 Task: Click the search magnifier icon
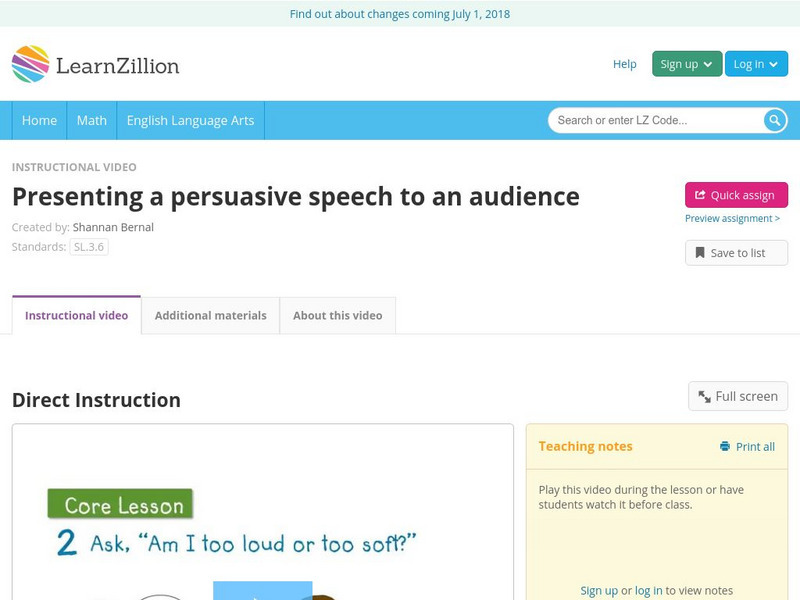773,119
